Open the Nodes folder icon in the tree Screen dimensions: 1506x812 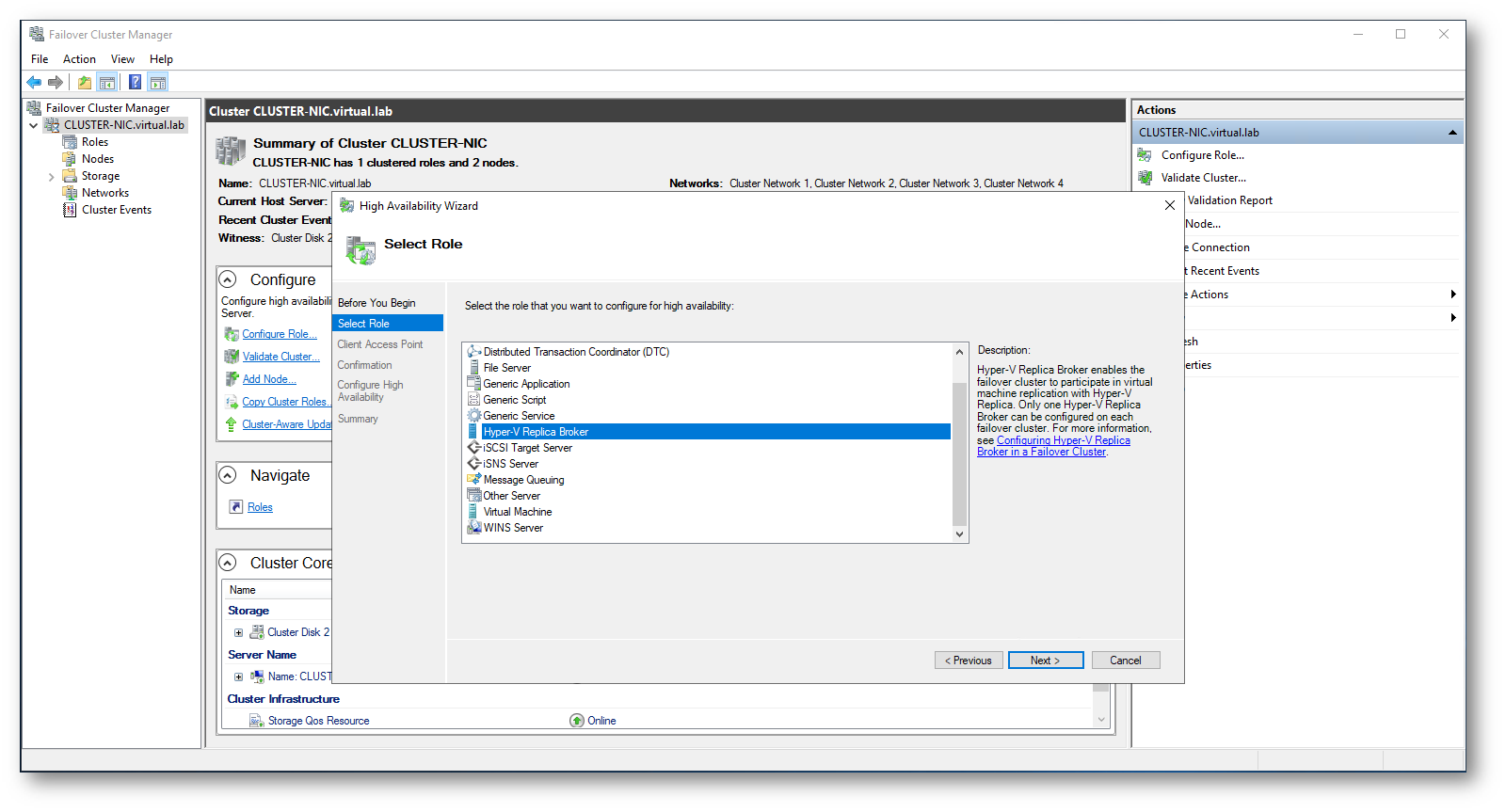(70, 159)
